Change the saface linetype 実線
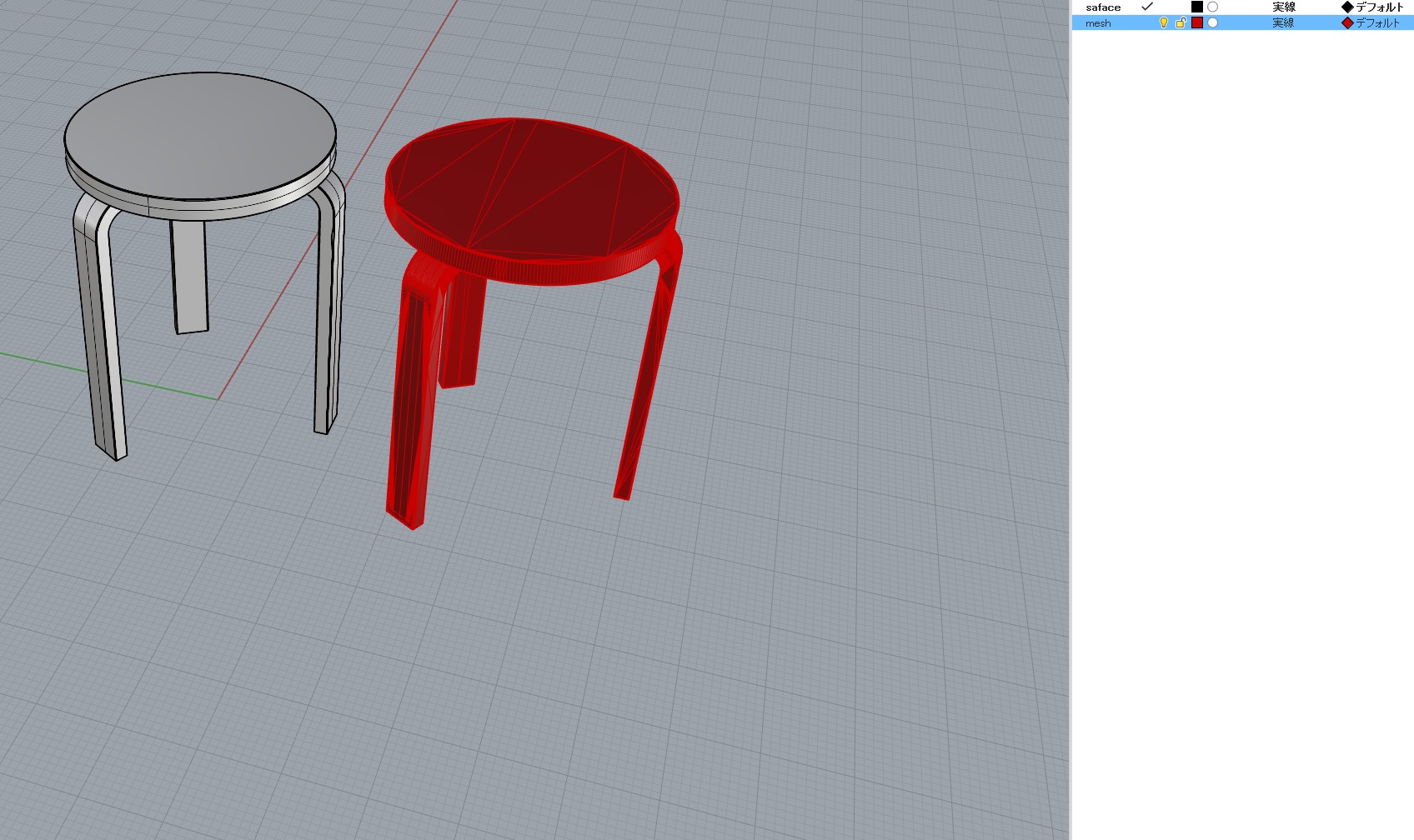 point(1283,7)
